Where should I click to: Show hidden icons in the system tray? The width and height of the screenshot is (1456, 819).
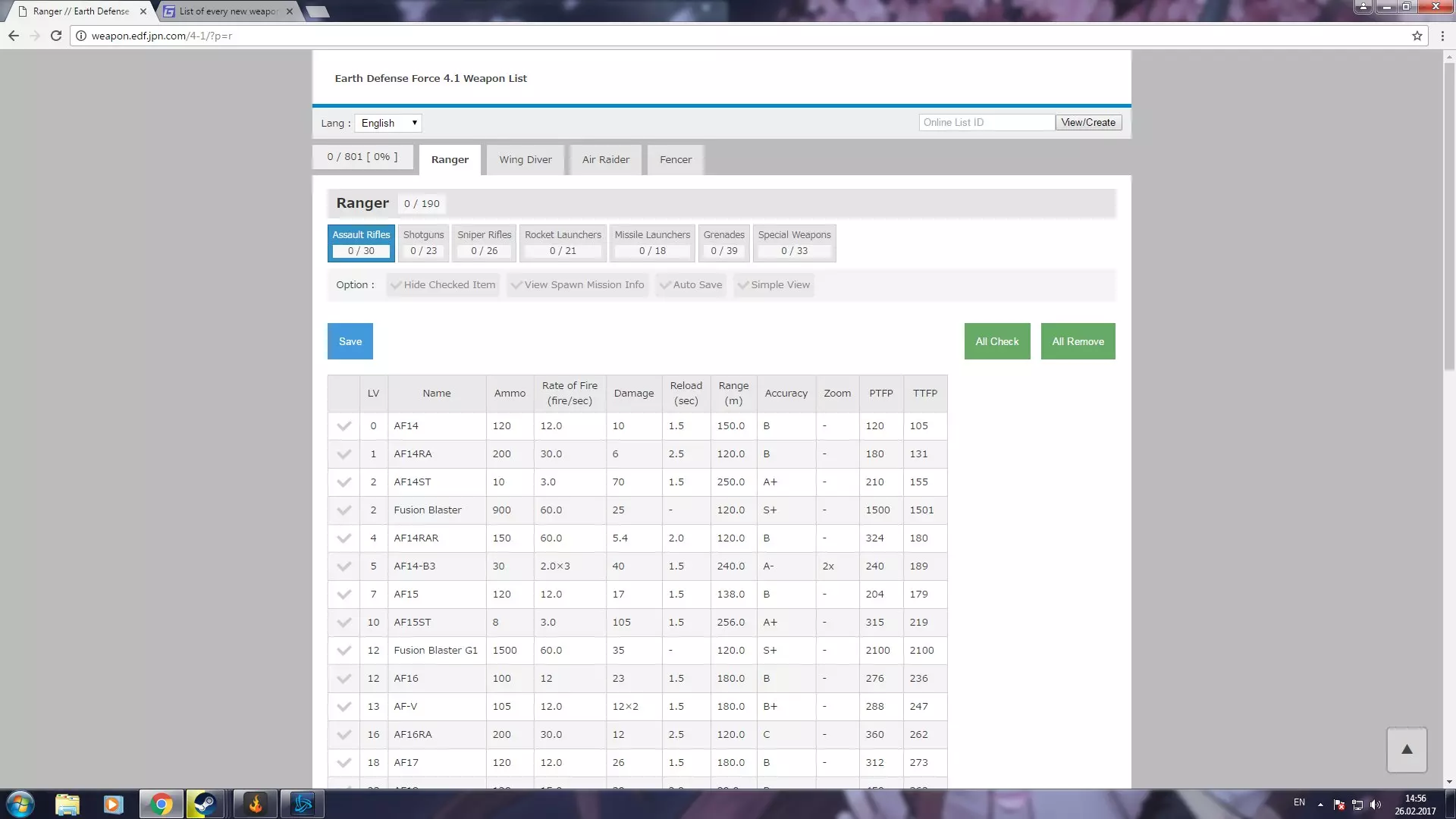[1320, 804]
